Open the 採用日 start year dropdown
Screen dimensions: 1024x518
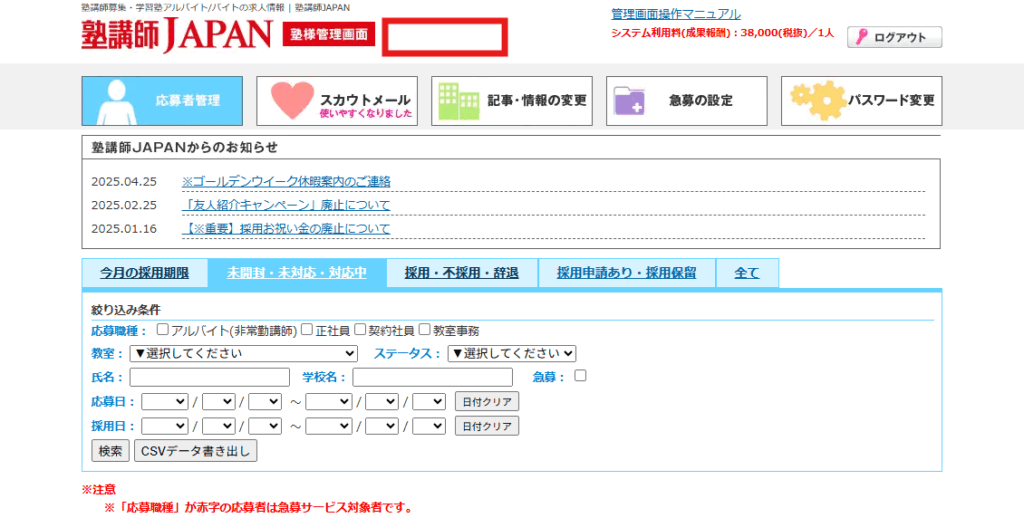pos(165,426)
